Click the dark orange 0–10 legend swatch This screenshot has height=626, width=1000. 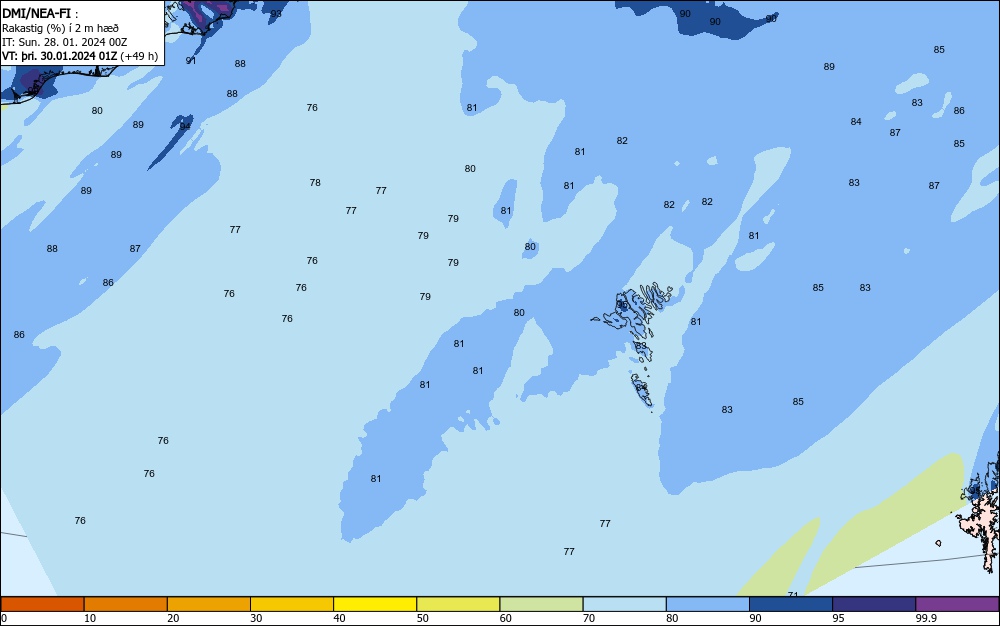coord(42,604)
